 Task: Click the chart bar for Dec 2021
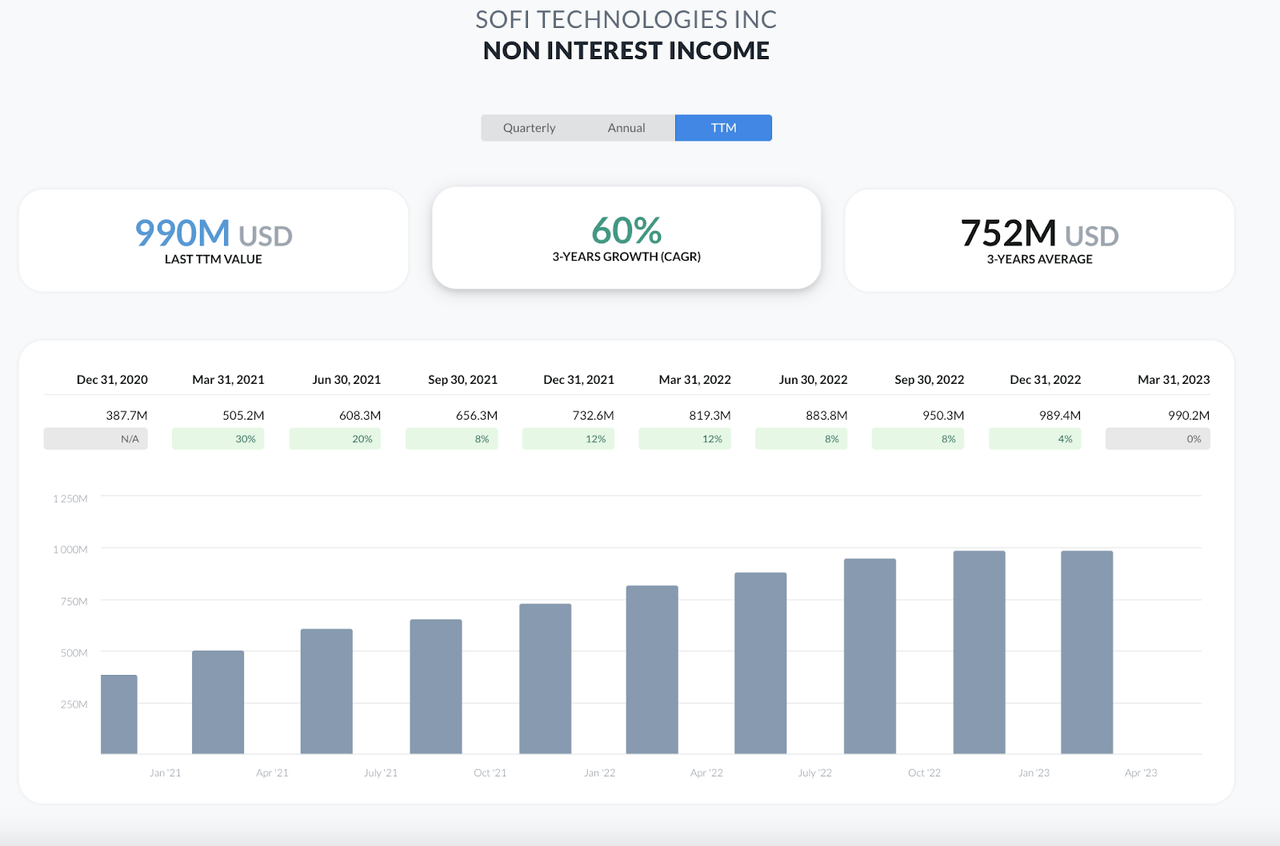point(545,679)
